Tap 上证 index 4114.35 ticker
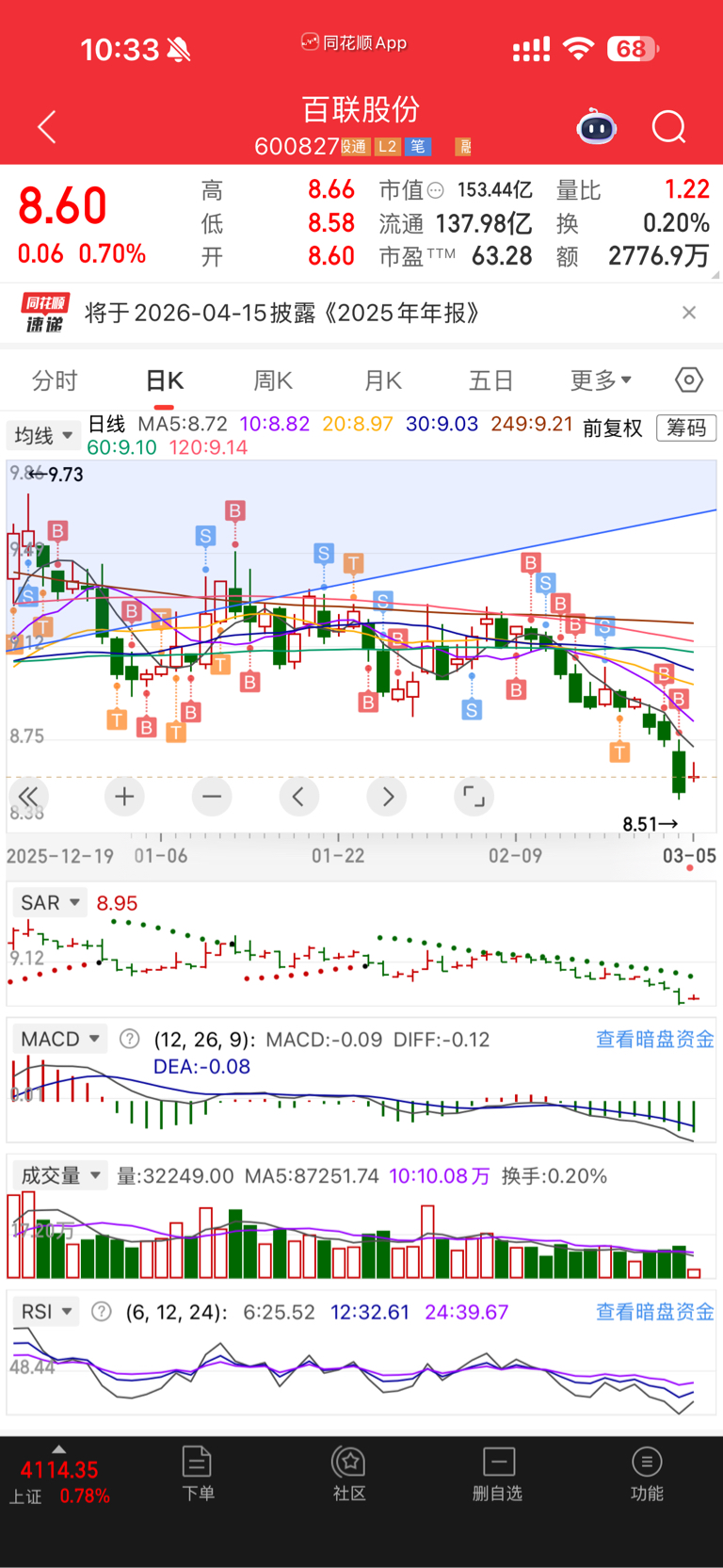 59,1482
